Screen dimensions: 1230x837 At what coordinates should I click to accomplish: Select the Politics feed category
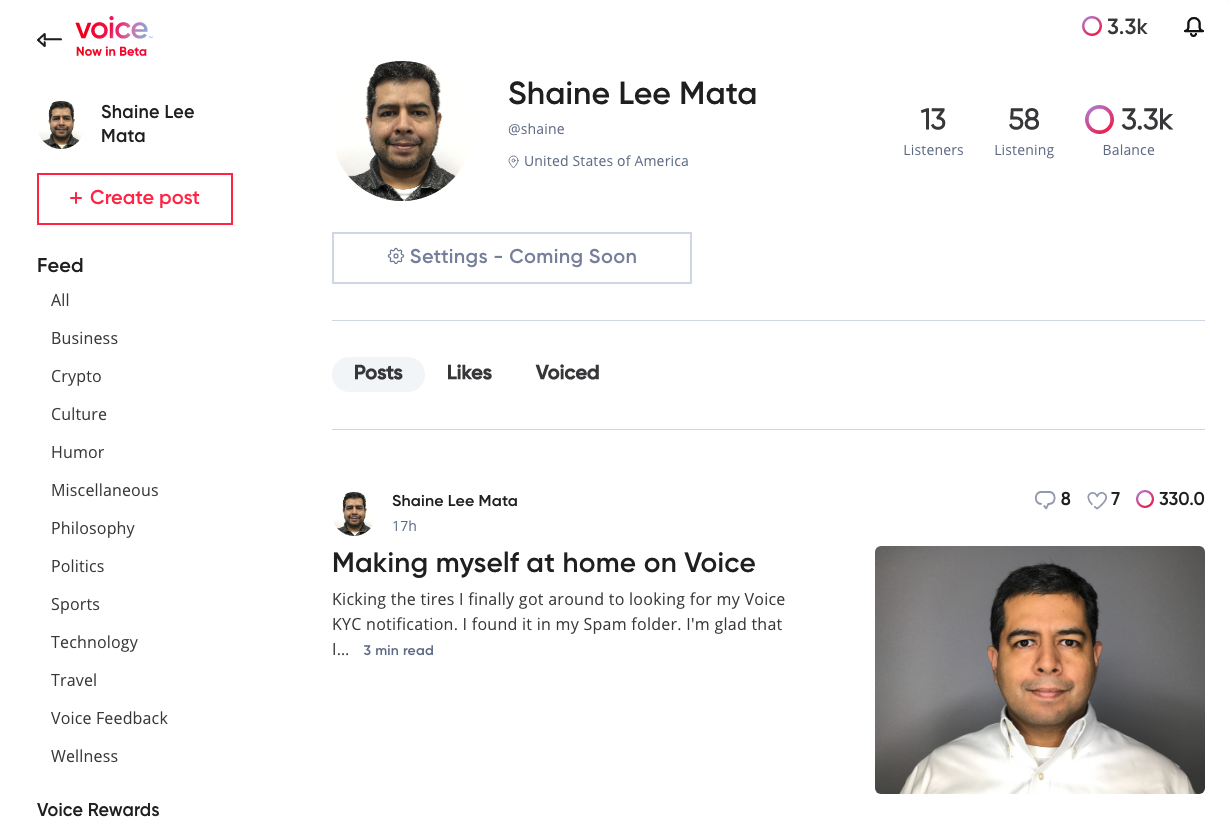[78, 566]
